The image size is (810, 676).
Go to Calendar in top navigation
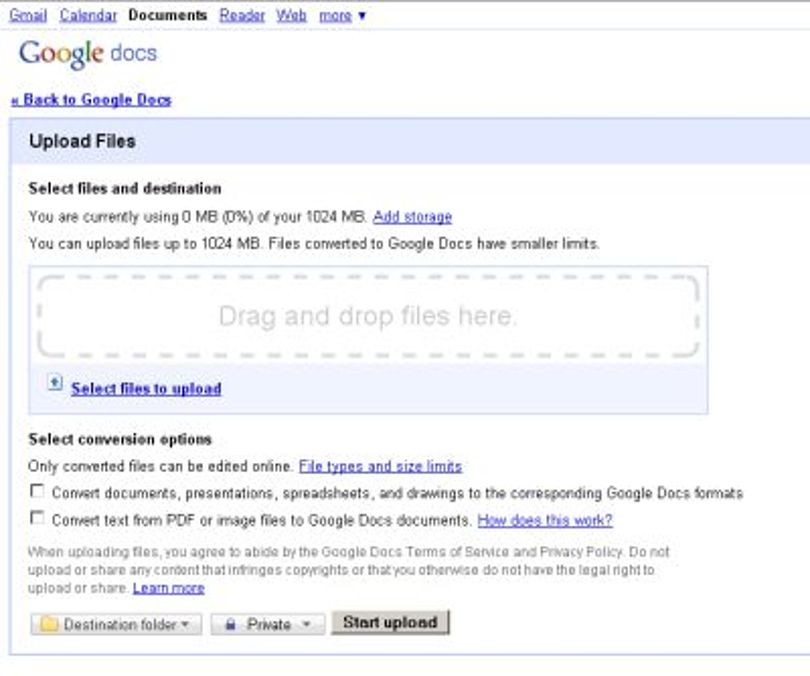click(88, 15)
